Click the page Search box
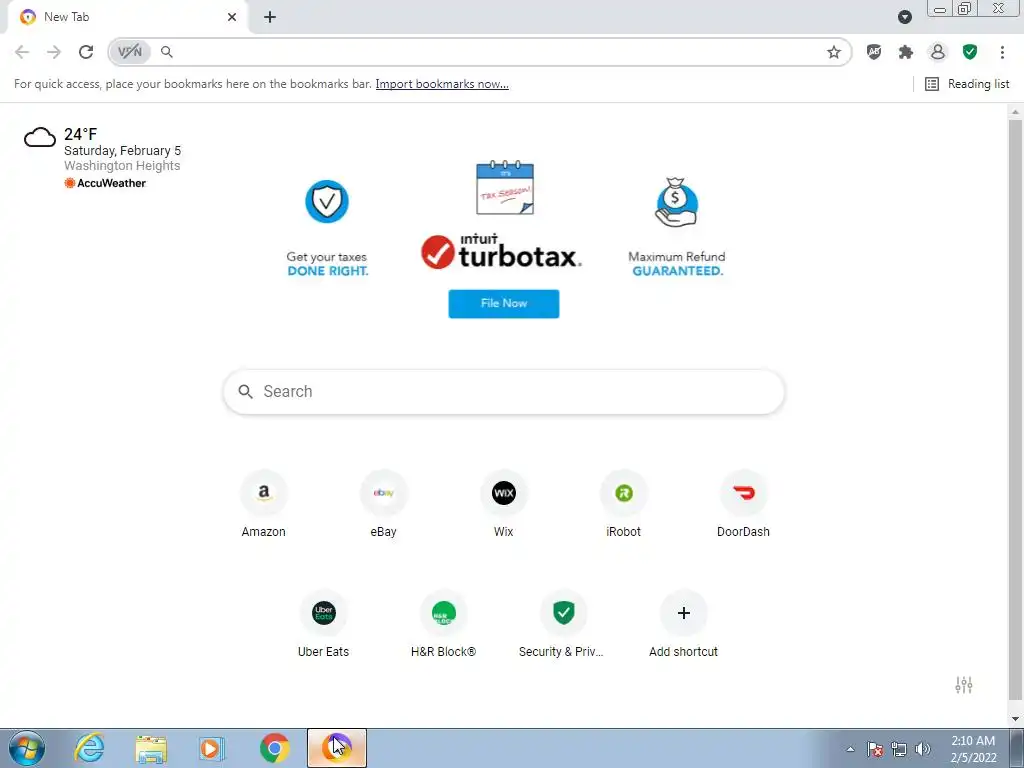 tap(504, 392)
